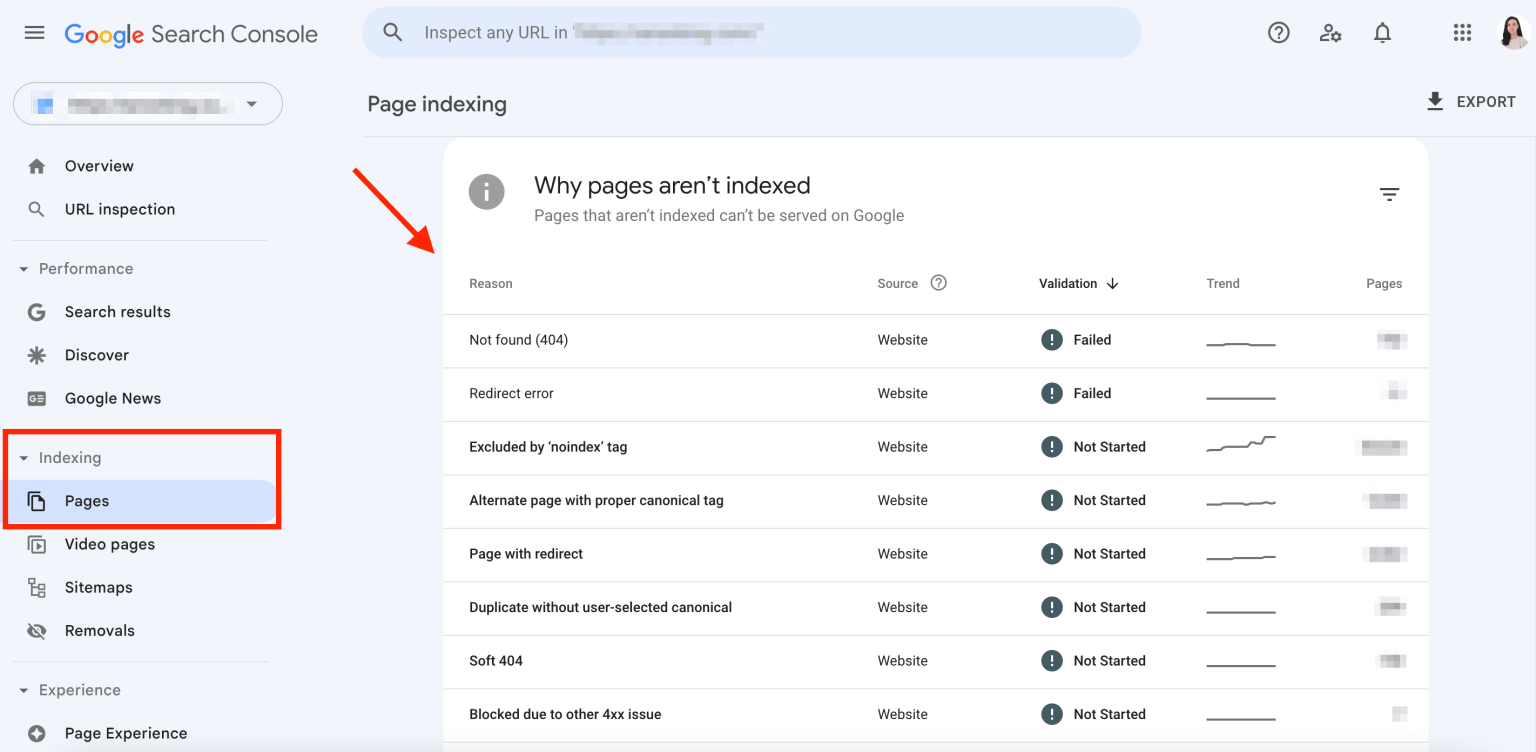Sort by the Validation column header
Image resolution: width=1536 pixels, height=752 pixels.
click(x=1068, y=284)
